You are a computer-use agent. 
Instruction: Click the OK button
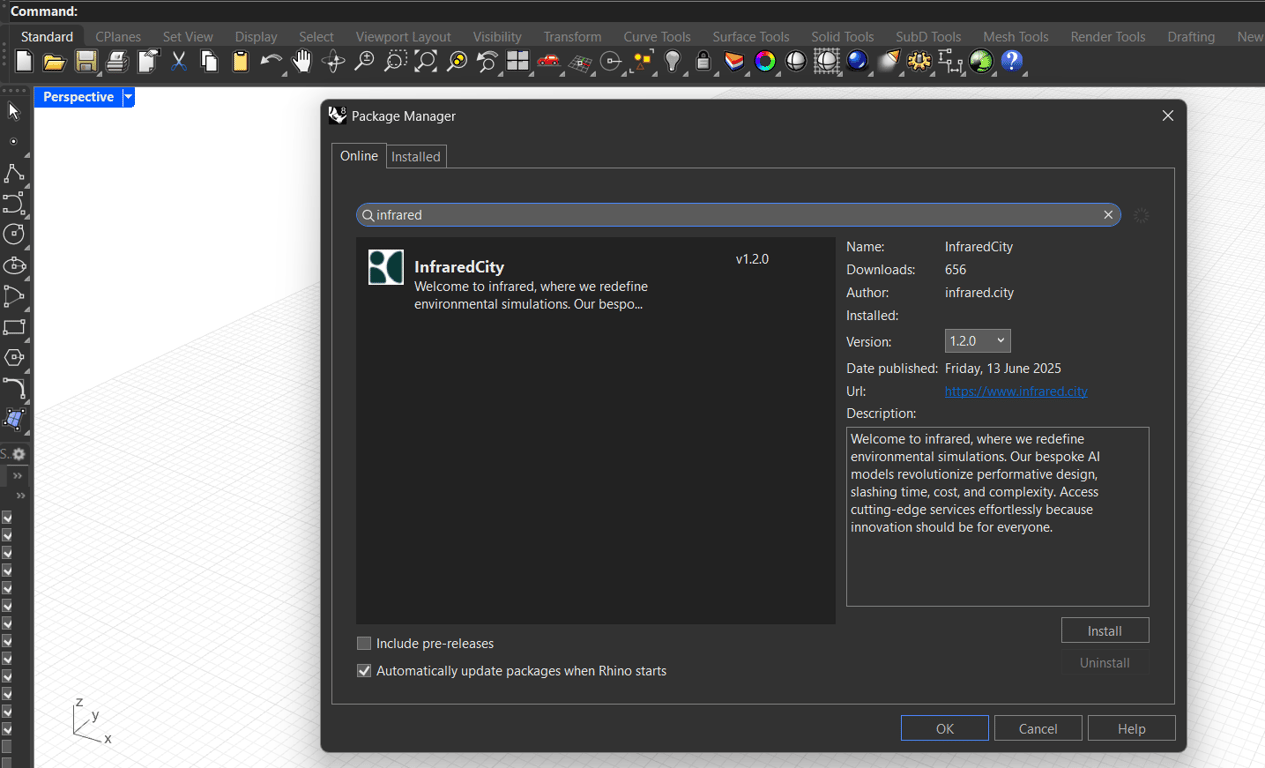945,729
